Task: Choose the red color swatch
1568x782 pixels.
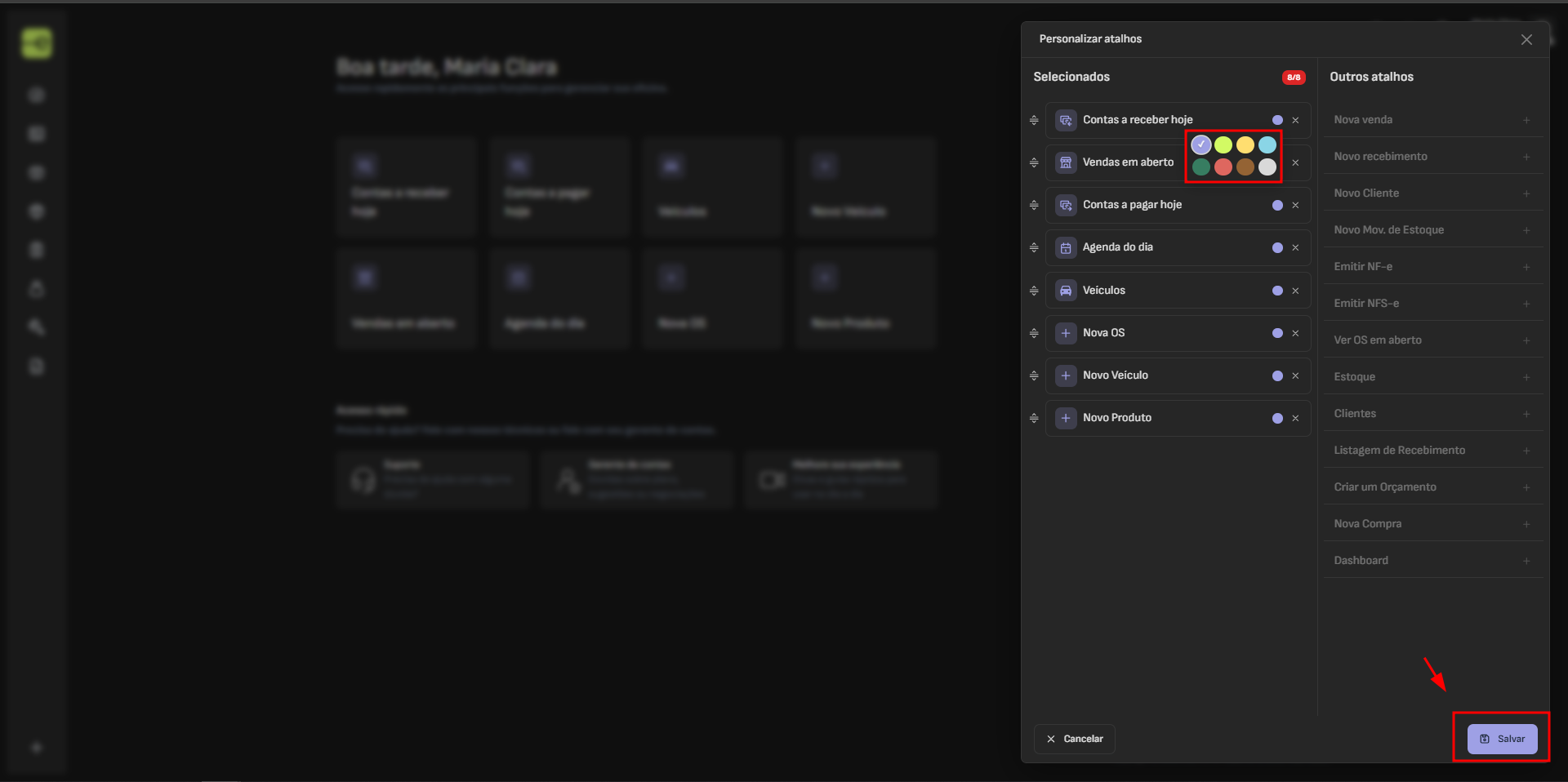Action: (1223, 167)
